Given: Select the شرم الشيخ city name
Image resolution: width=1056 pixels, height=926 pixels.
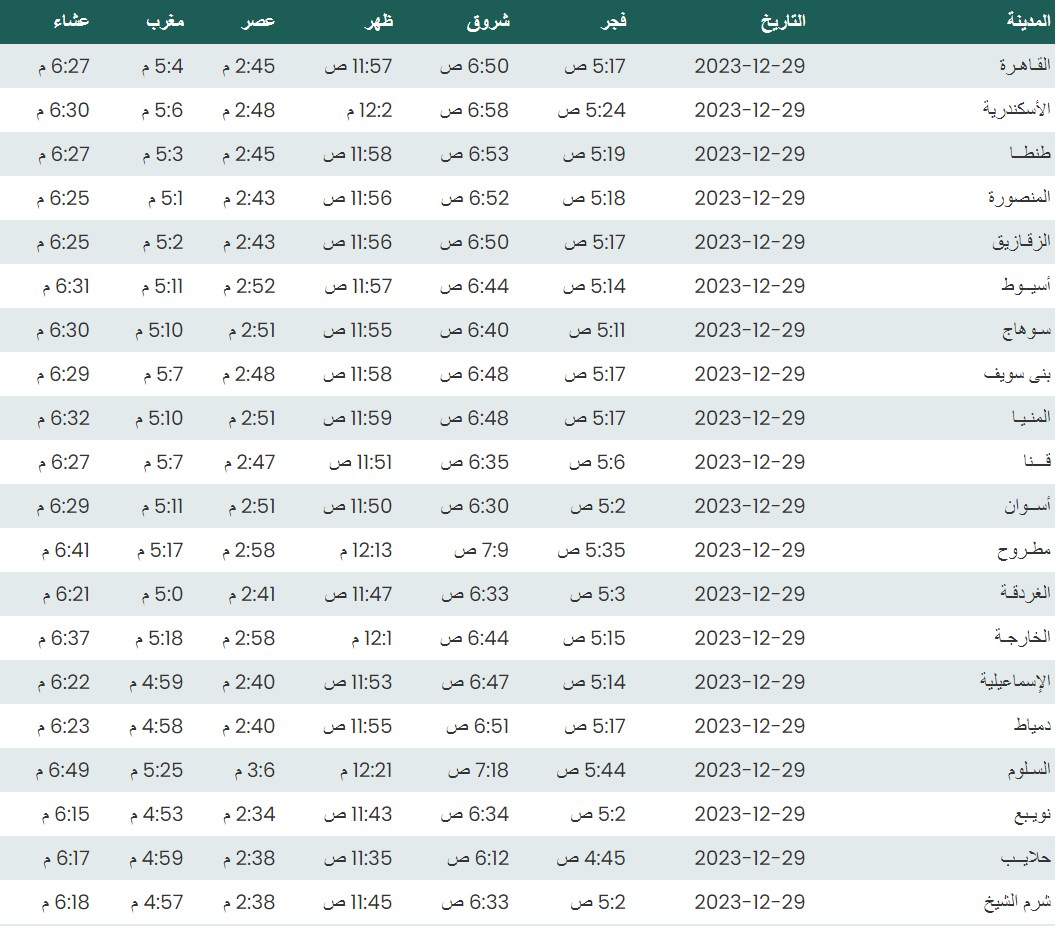Looking at the screenshot, I should [1016, 902].
